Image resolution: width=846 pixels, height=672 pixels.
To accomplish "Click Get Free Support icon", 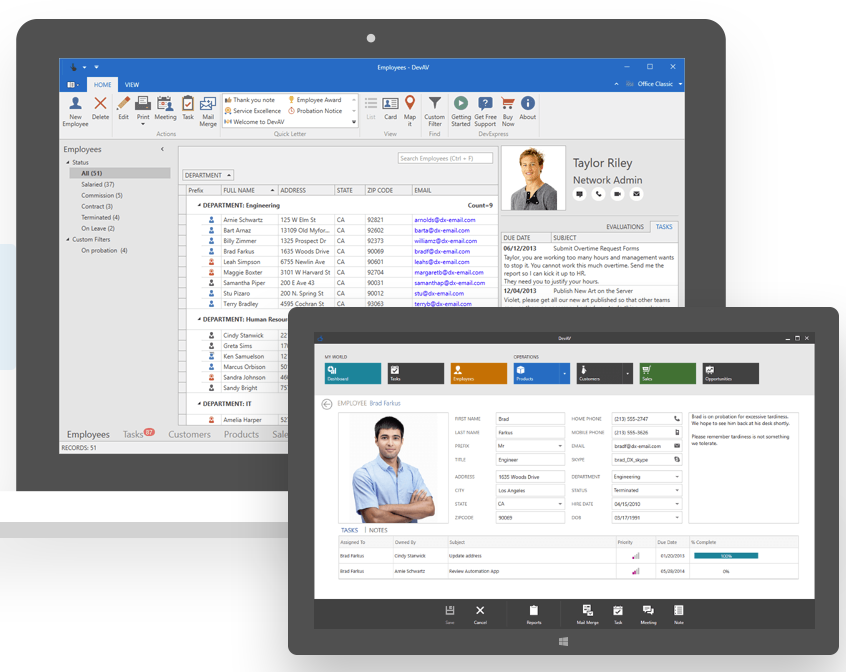I will (x=485, y=103).
